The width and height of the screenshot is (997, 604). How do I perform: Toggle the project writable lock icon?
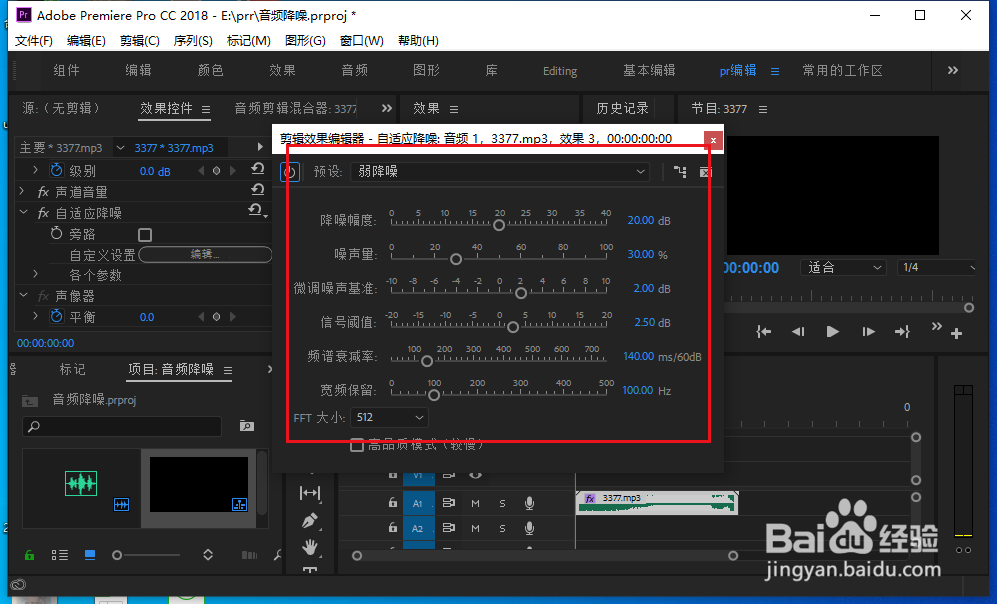click(x=29, y=555)
